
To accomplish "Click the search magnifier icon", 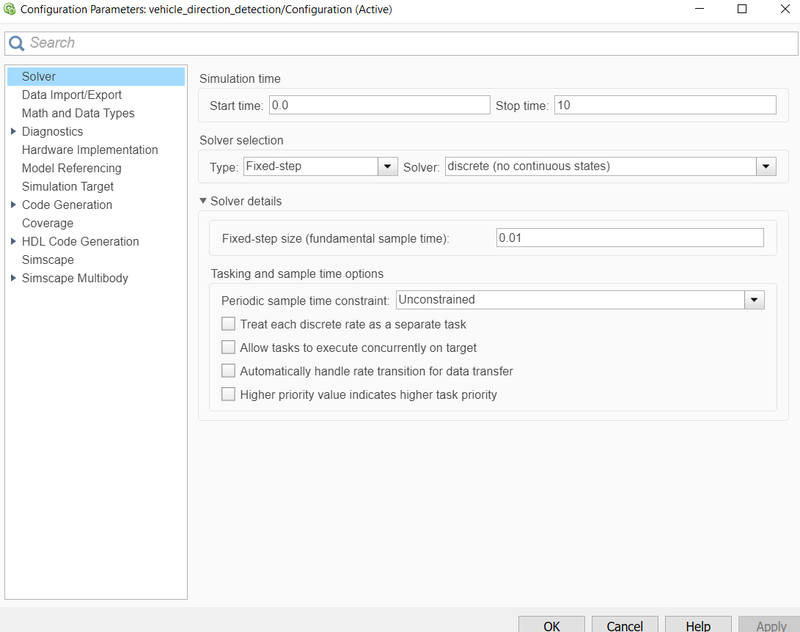I will point(16,43).
